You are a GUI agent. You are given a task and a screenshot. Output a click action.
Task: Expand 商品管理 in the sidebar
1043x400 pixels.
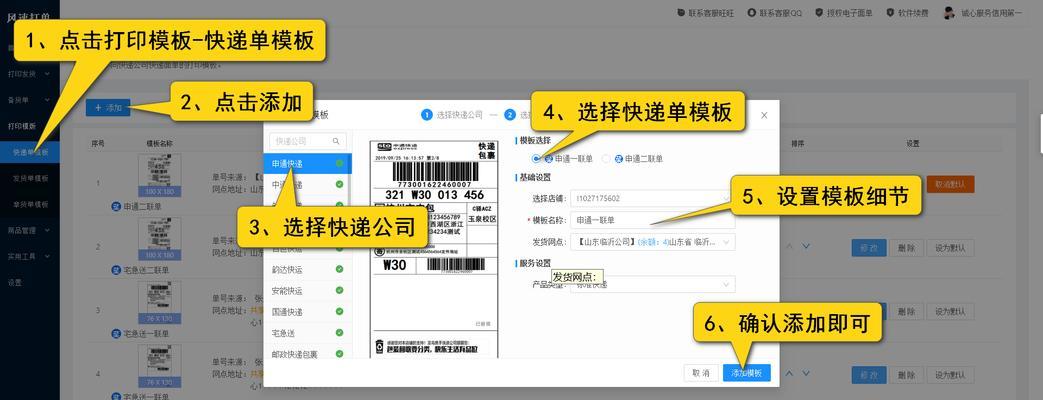(x=29, y=230)
